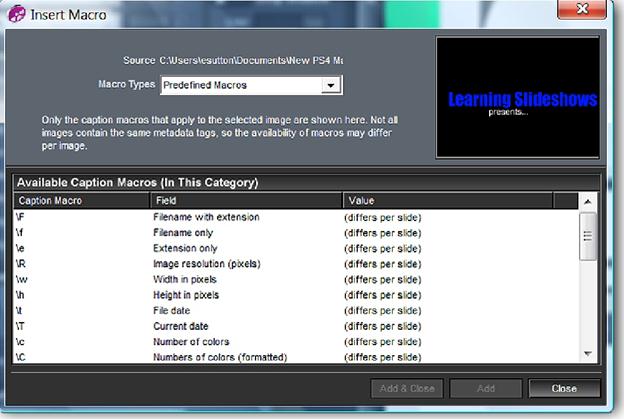Select the Number of colors row
The height and width of the screenshot is (419, 624).
[x=296, y=342]
